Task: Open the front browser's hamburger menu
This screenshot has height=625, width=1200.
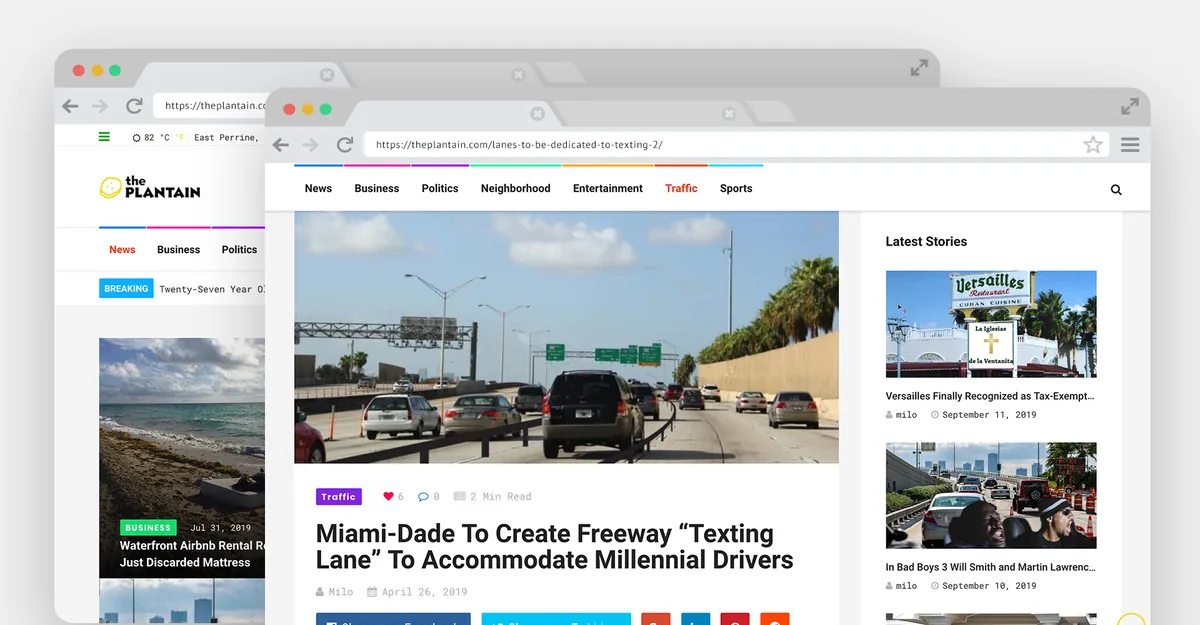Action: coord(1130,145)
